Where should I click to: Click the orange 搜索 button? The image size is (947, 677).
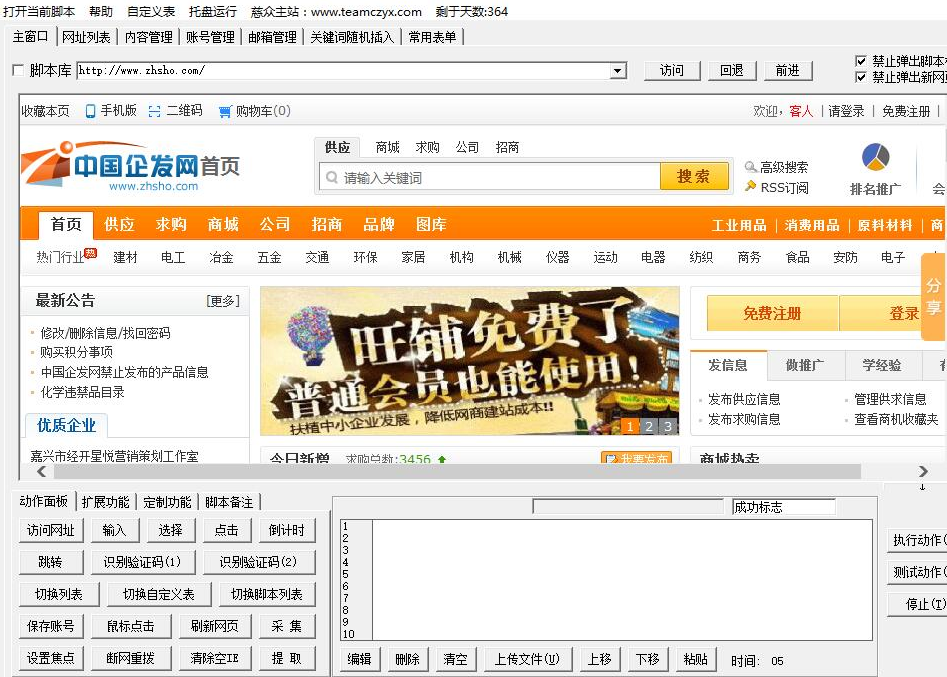pos(693,176)
